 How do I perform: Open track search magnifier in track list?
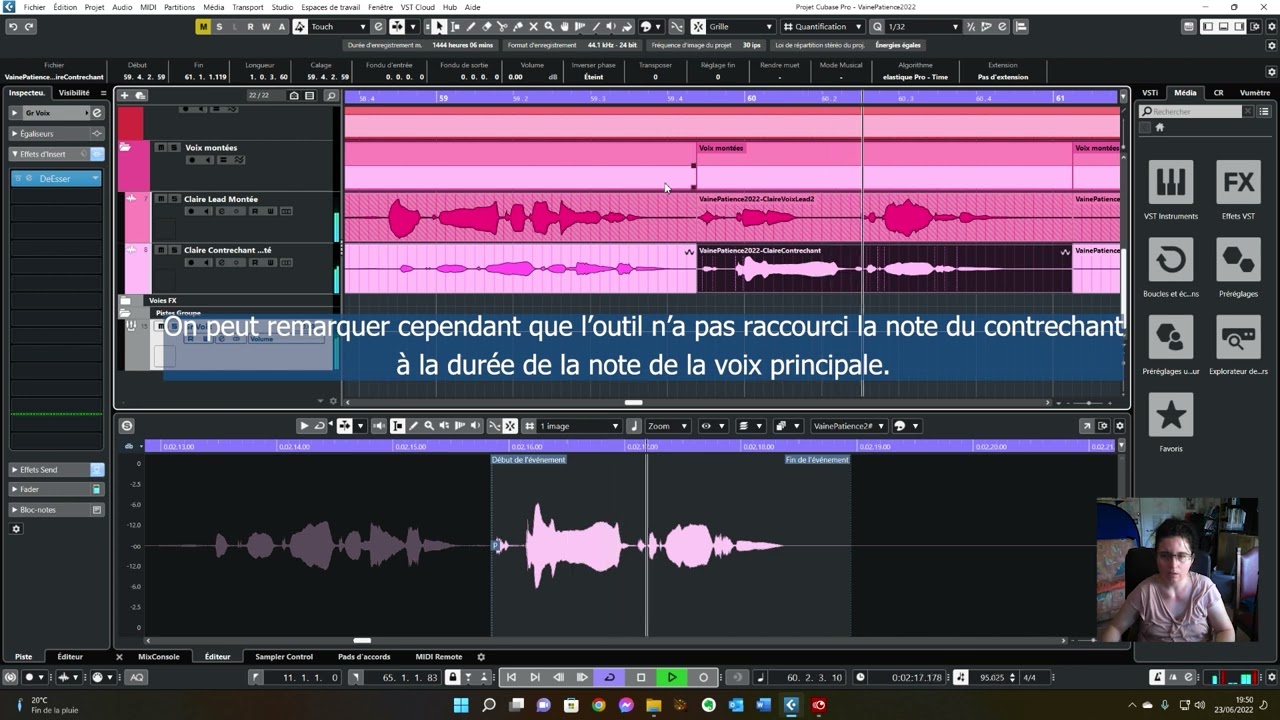coord(331,96)
